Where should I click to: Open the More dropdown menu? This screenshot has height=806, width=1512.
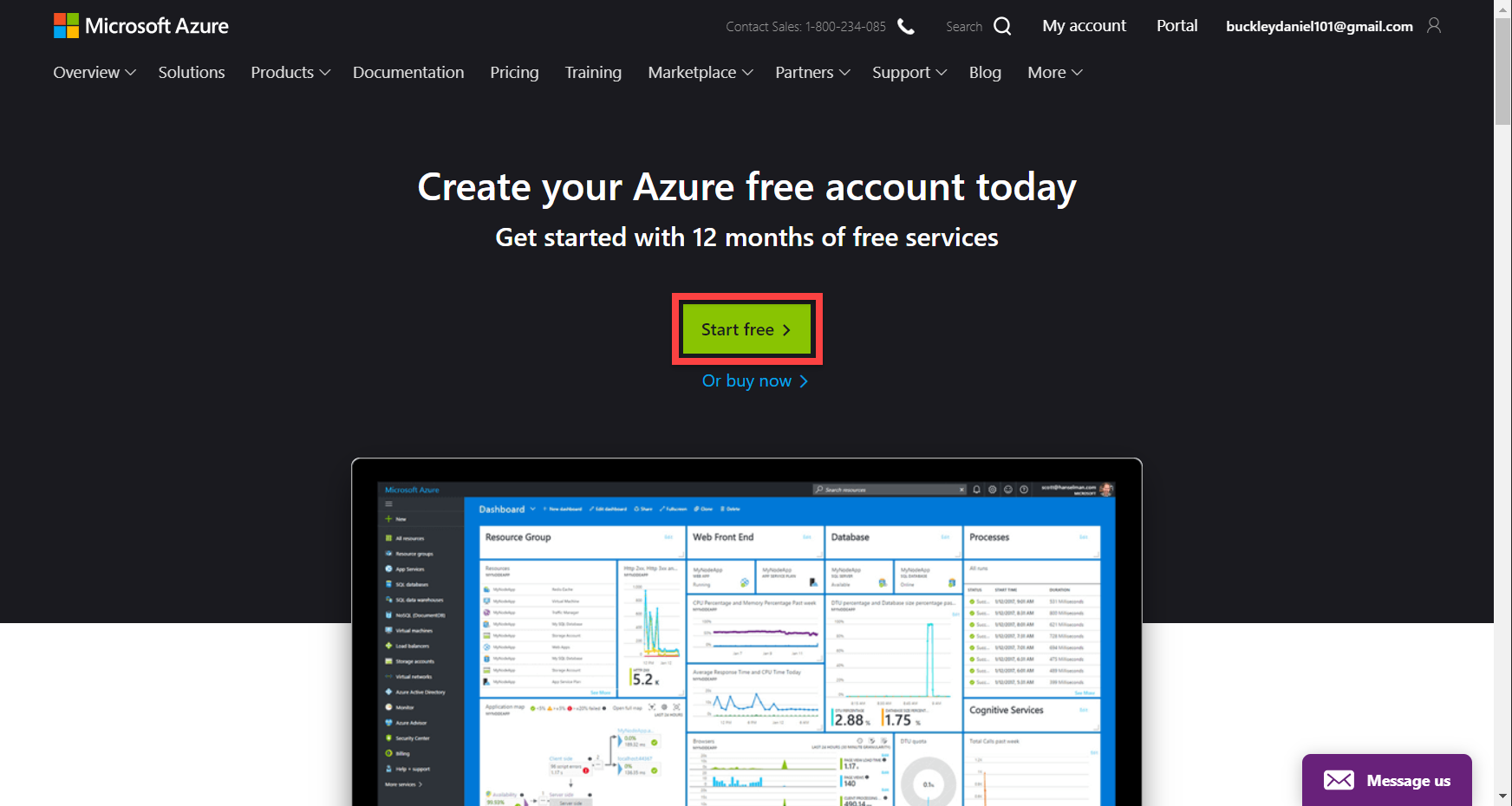1055,73
